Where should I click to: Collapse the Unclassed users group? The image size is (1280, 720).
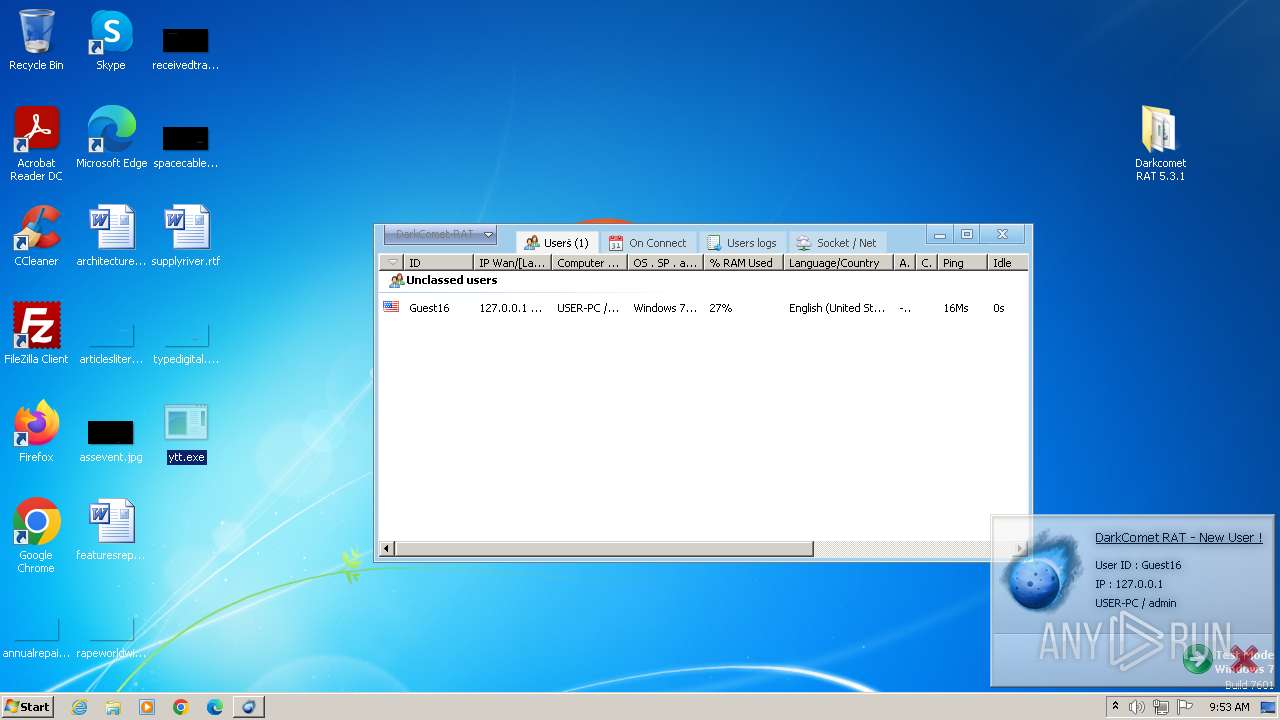point(443,281)
